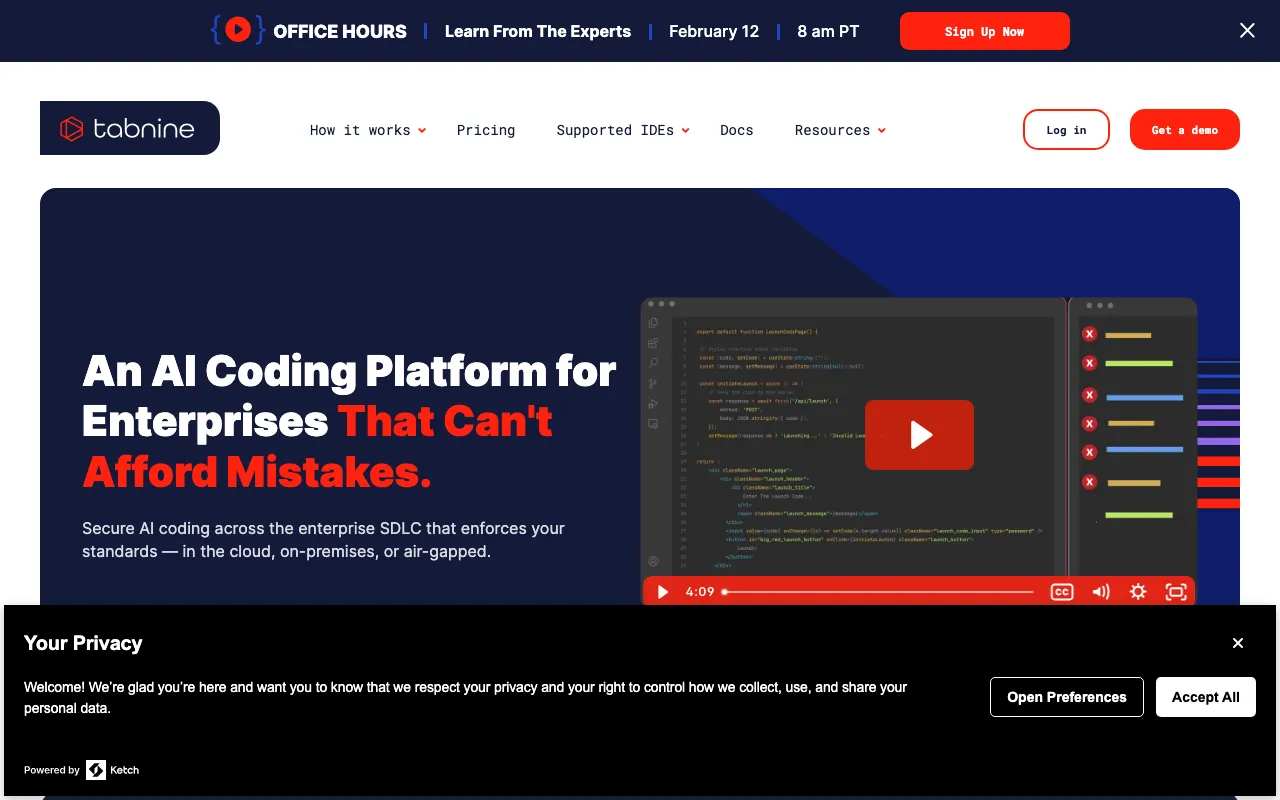Click the Supported IDEs chevron arrow
Viewport: 1280px width, 800px height.
(x=686, y=130)
